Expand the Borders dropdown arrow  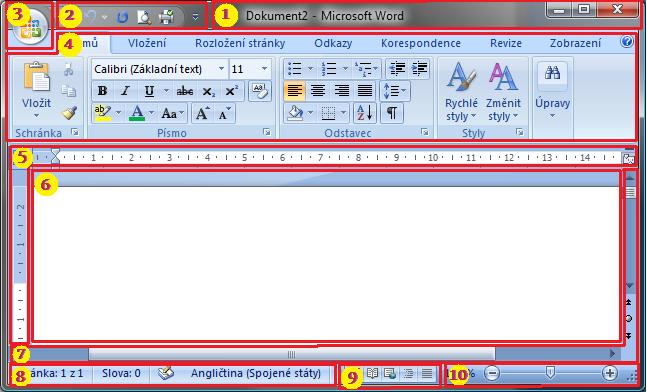click(343, 113)
